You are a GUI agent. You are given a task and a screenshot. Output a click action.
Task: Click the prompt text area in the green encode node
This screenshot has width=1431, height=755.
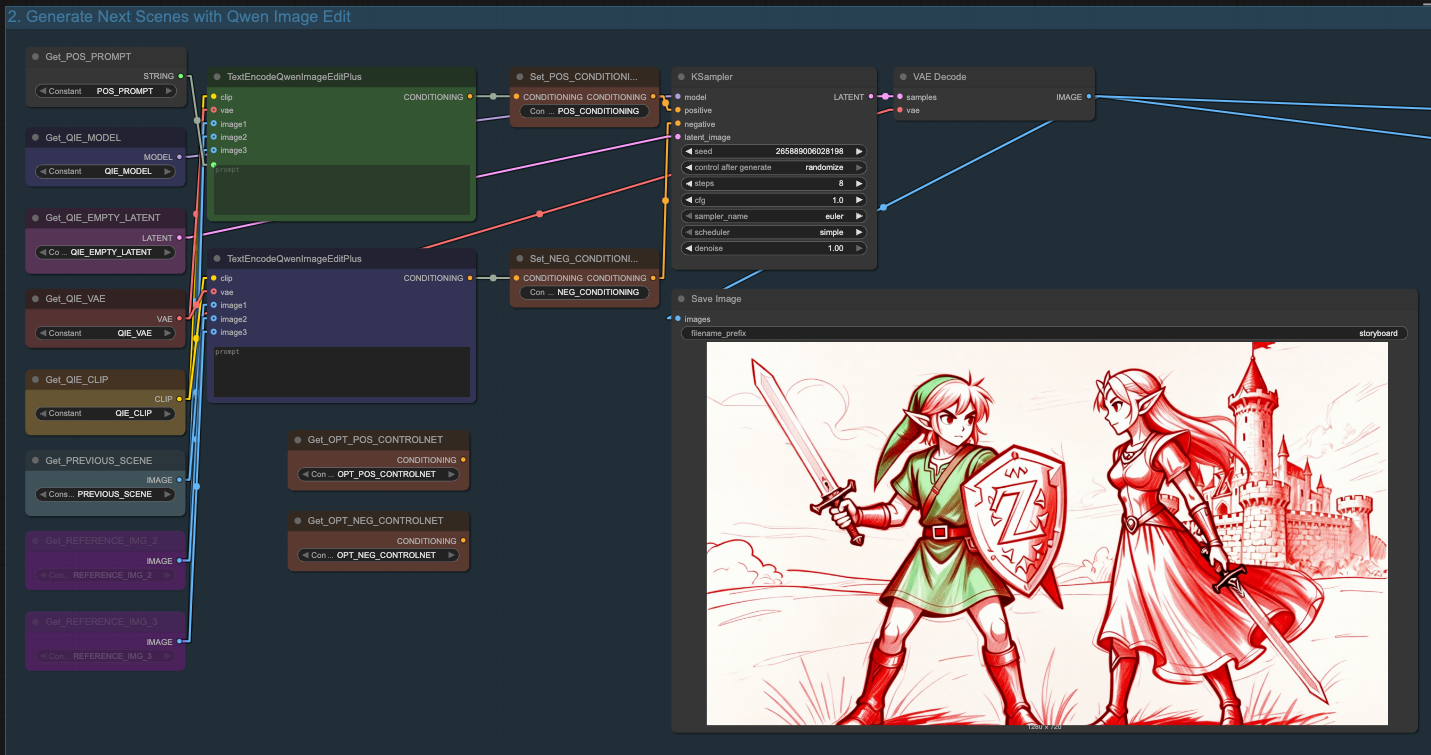click(340, 188)
